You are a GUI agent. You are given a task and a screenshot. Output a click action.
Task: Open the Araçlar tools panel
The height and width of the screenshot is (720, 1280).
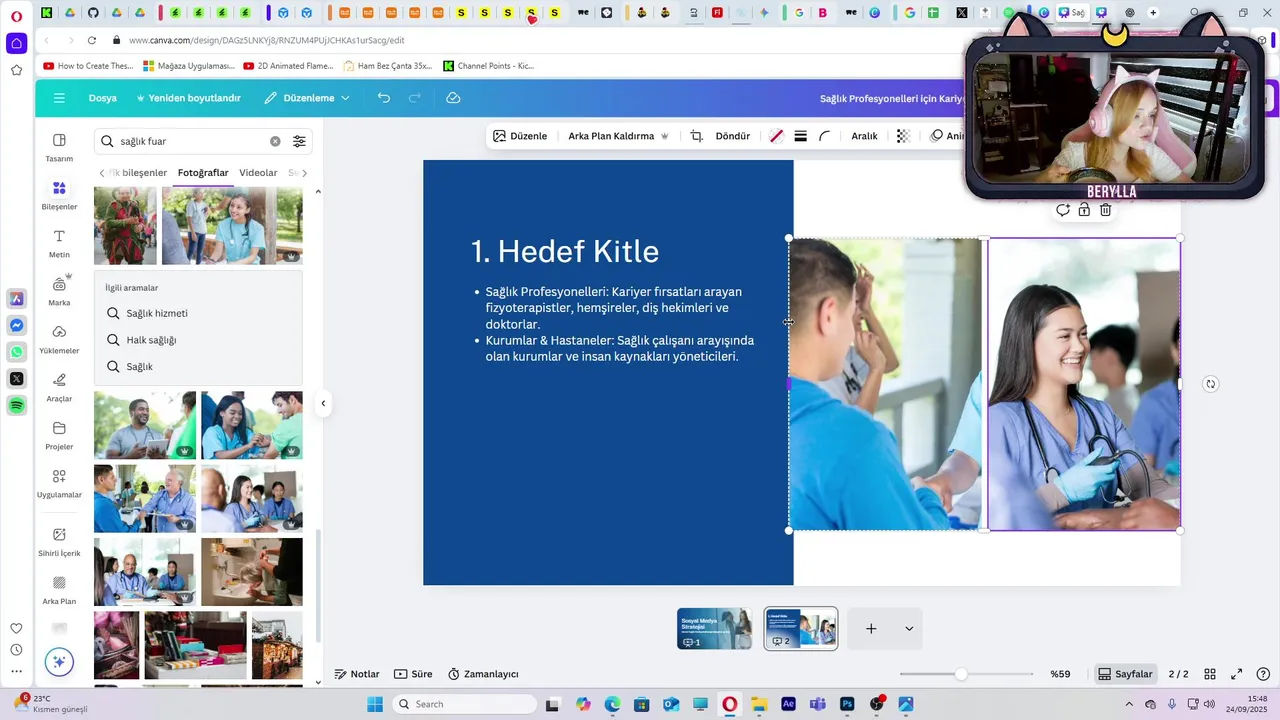(59, 387)
